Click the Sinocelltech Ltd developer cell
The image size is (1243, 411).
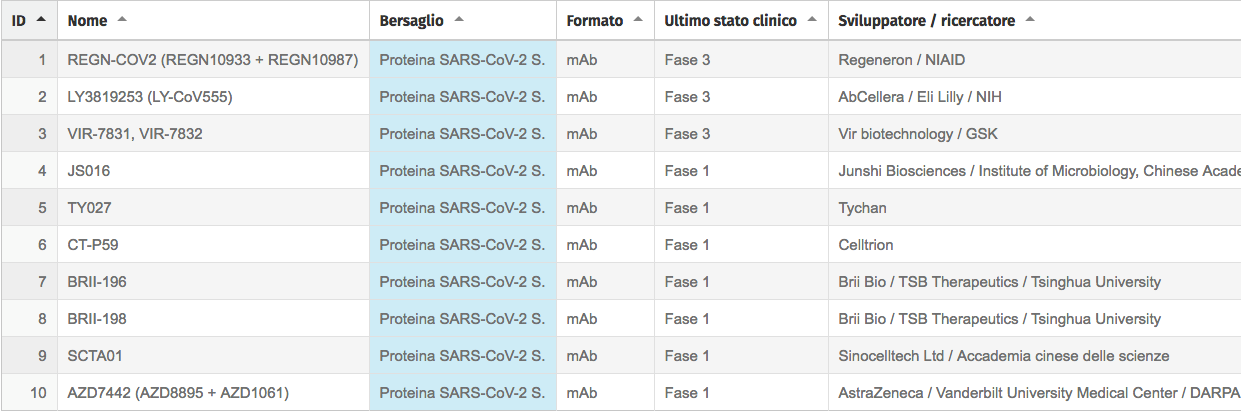click(1003, 356)
